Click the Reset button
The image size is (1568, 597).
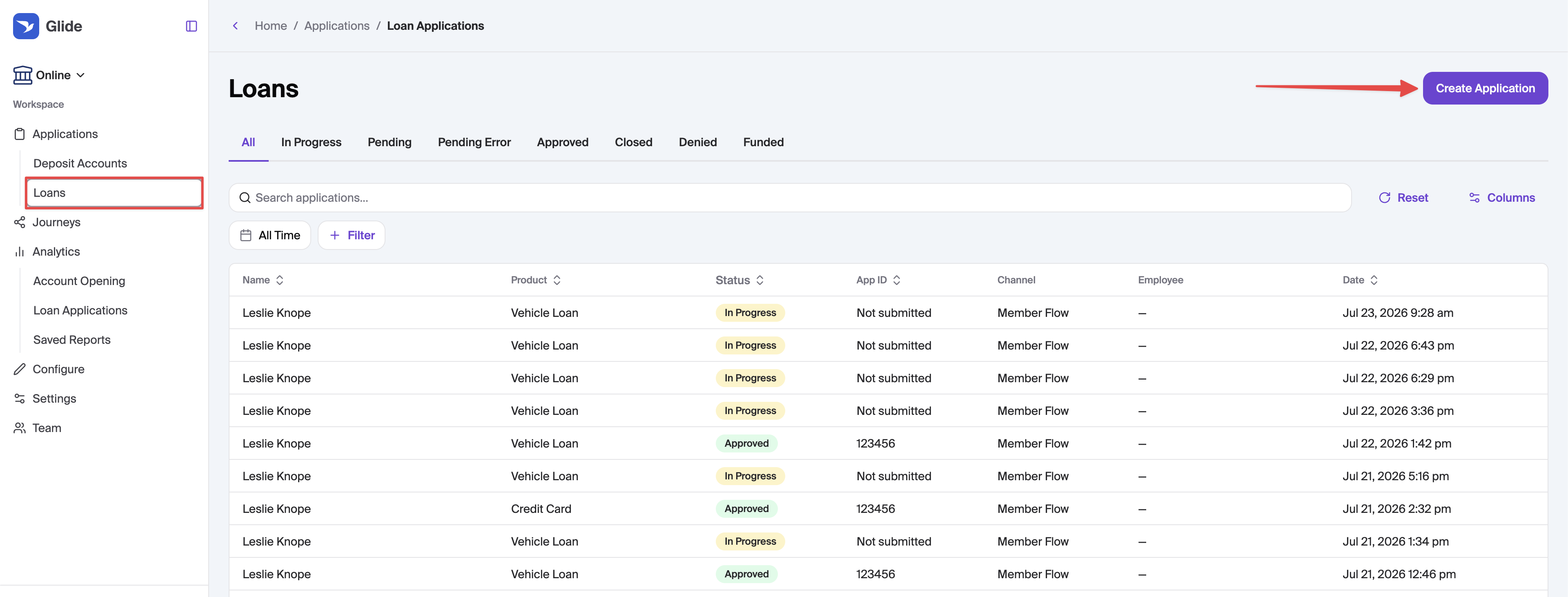click(1403, 198)
